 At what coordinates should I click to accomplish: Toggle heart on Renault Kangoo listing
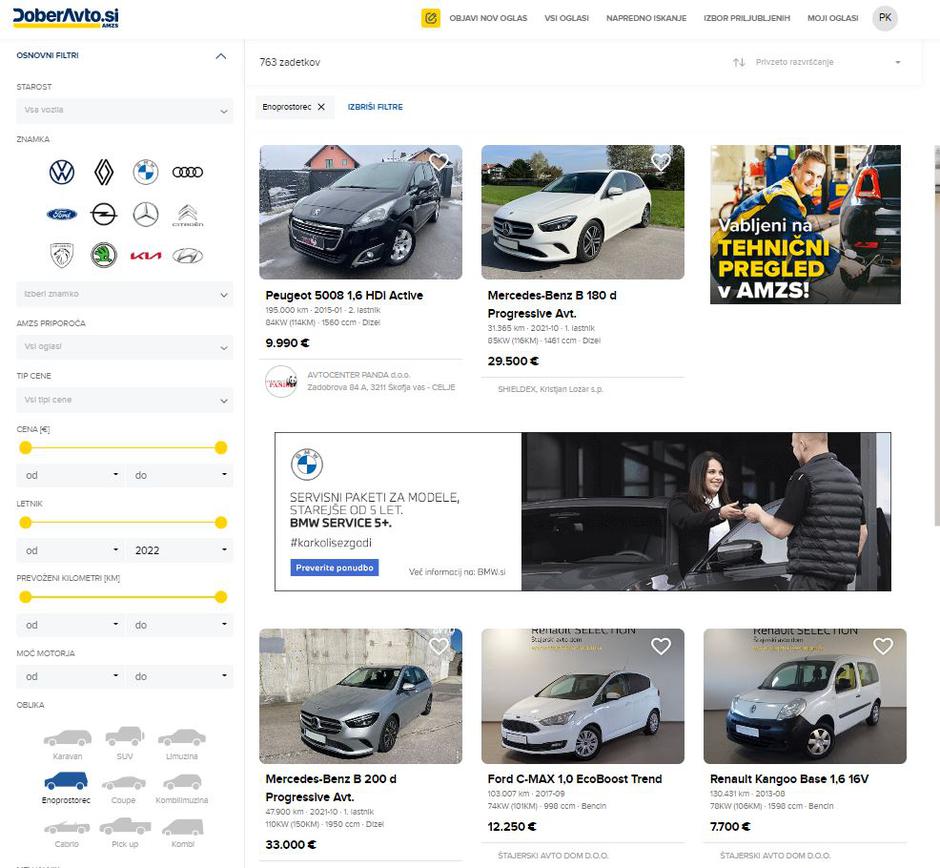[x=882, y=646]
